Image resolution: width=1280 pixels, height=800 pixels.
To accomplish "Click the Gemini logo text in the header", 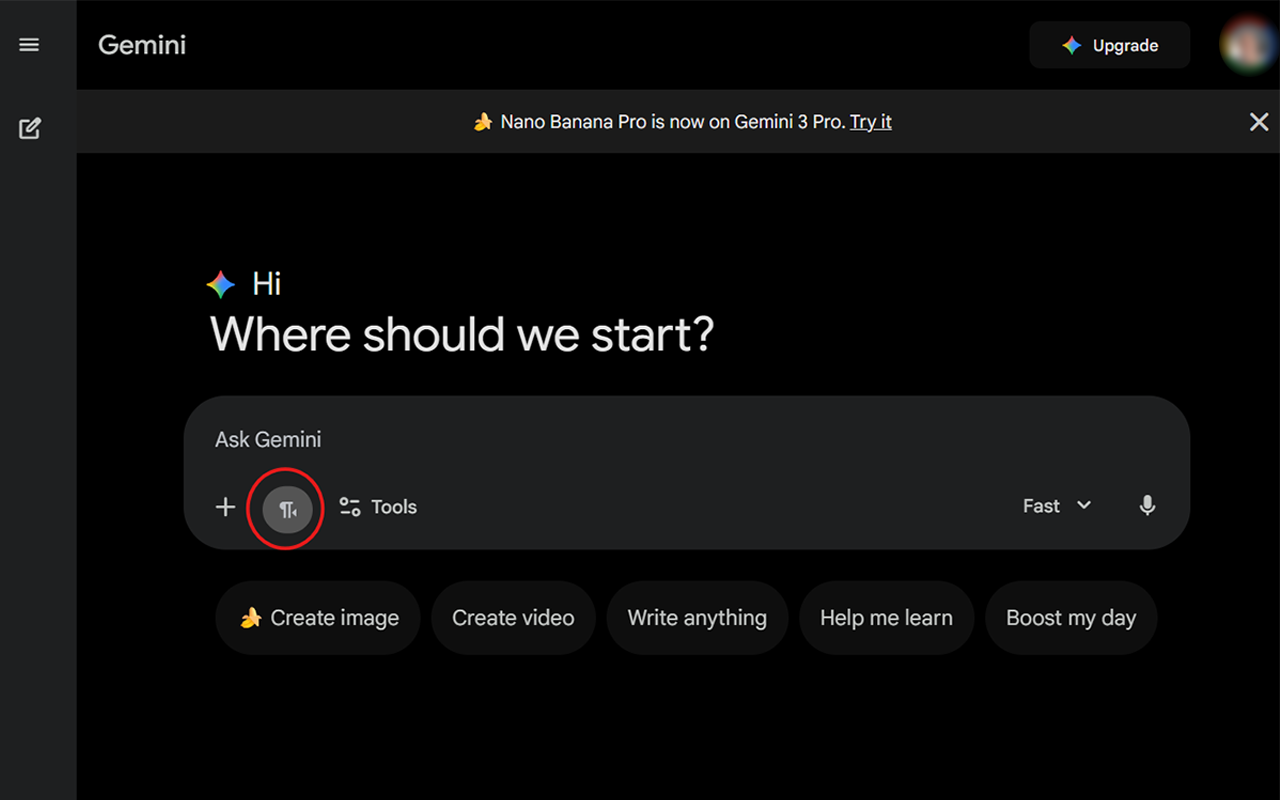I will pos(142,45).
